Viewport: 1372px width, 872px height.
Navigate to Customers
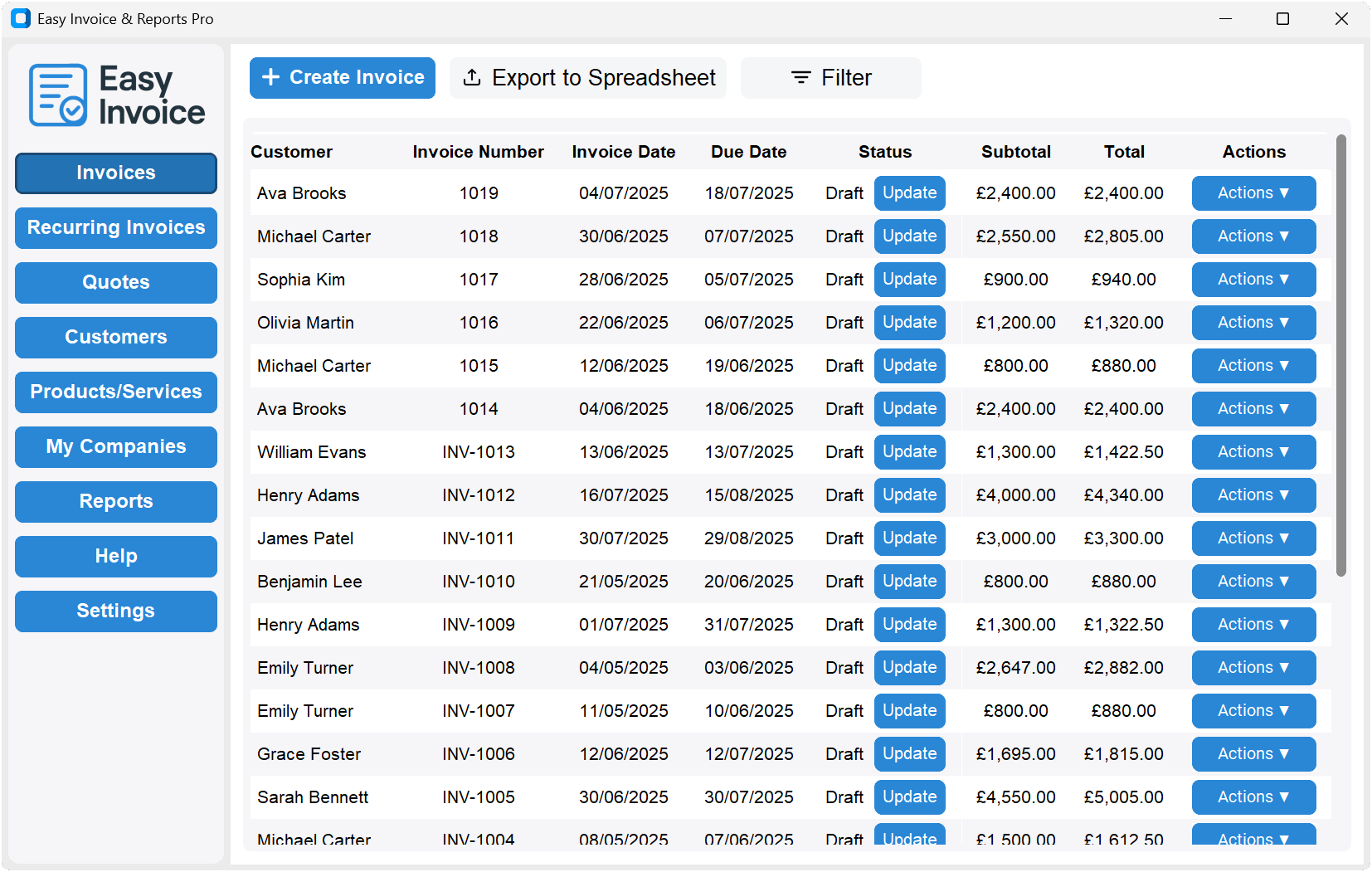click(x=116, y=337)
